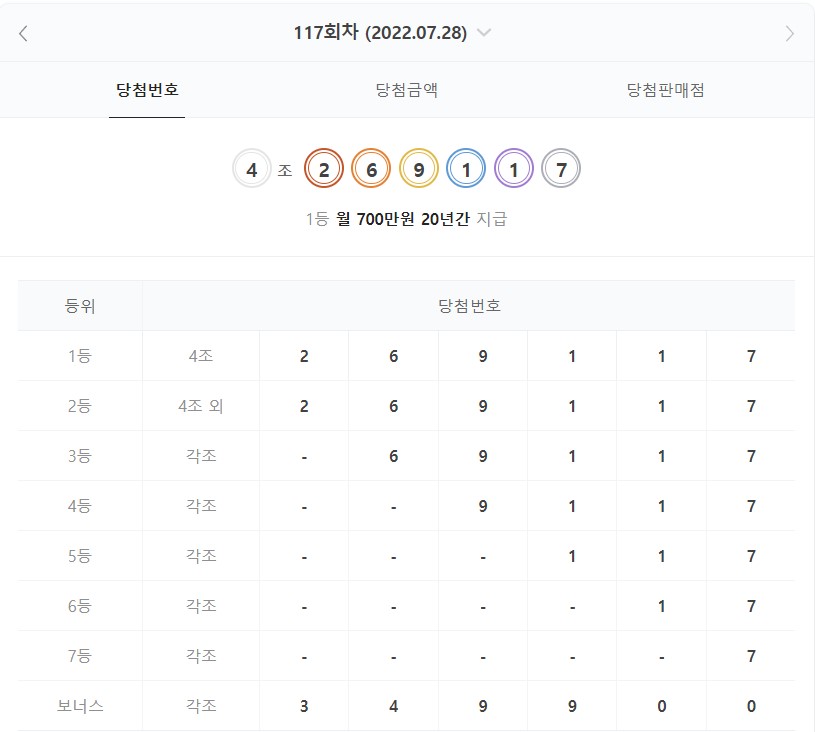Click the yellow ball number 9

point(419,168)
